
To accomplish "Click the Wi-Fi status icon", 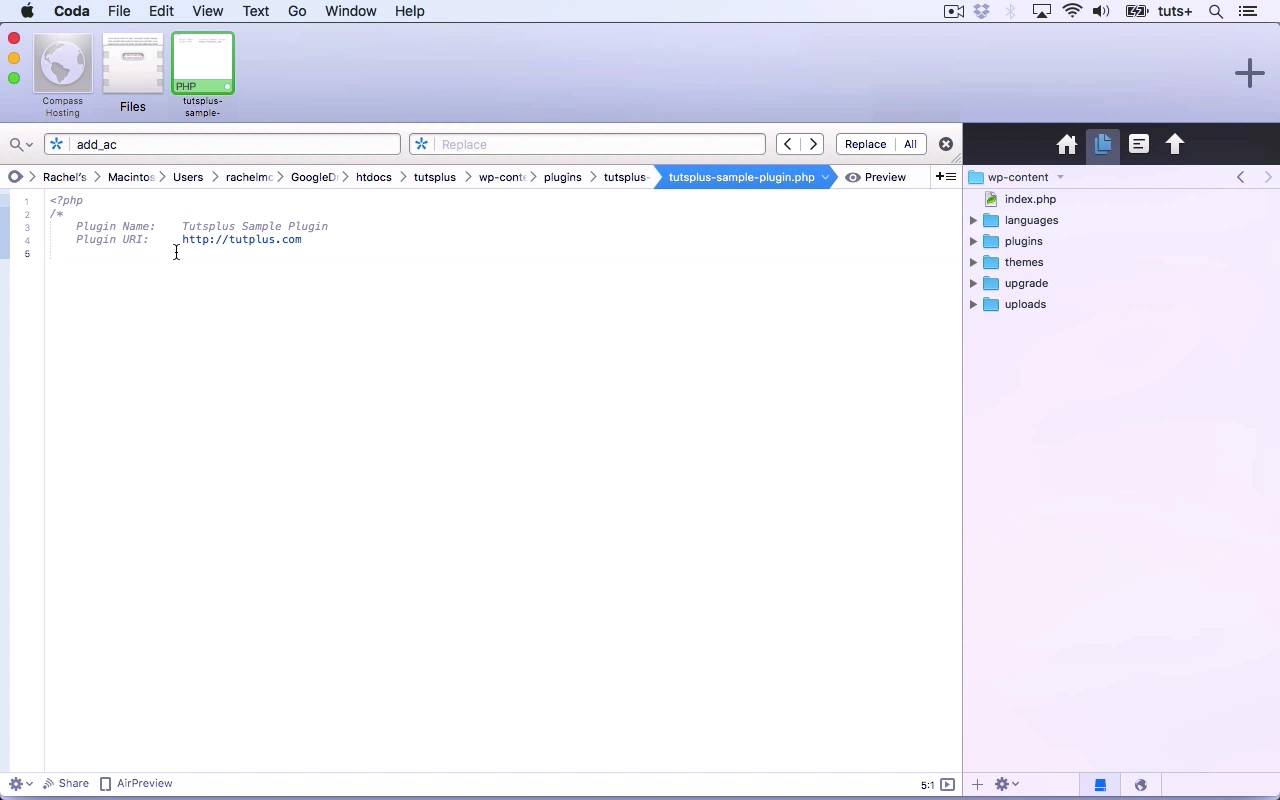I will pyautogui.click(x=1073, y=11).
